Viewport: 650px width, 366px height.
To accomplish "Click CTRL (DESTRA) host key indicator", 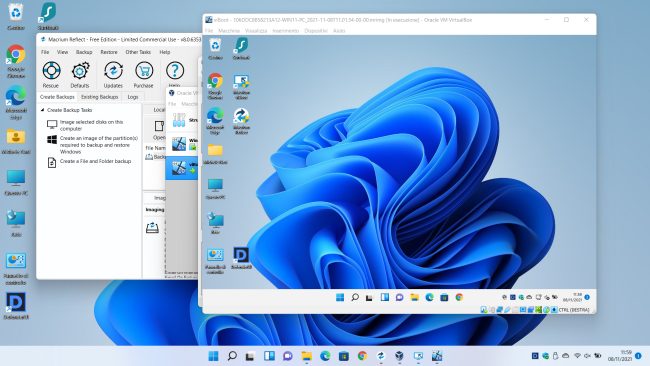I will pyautogui.click(x=574, y=310).
